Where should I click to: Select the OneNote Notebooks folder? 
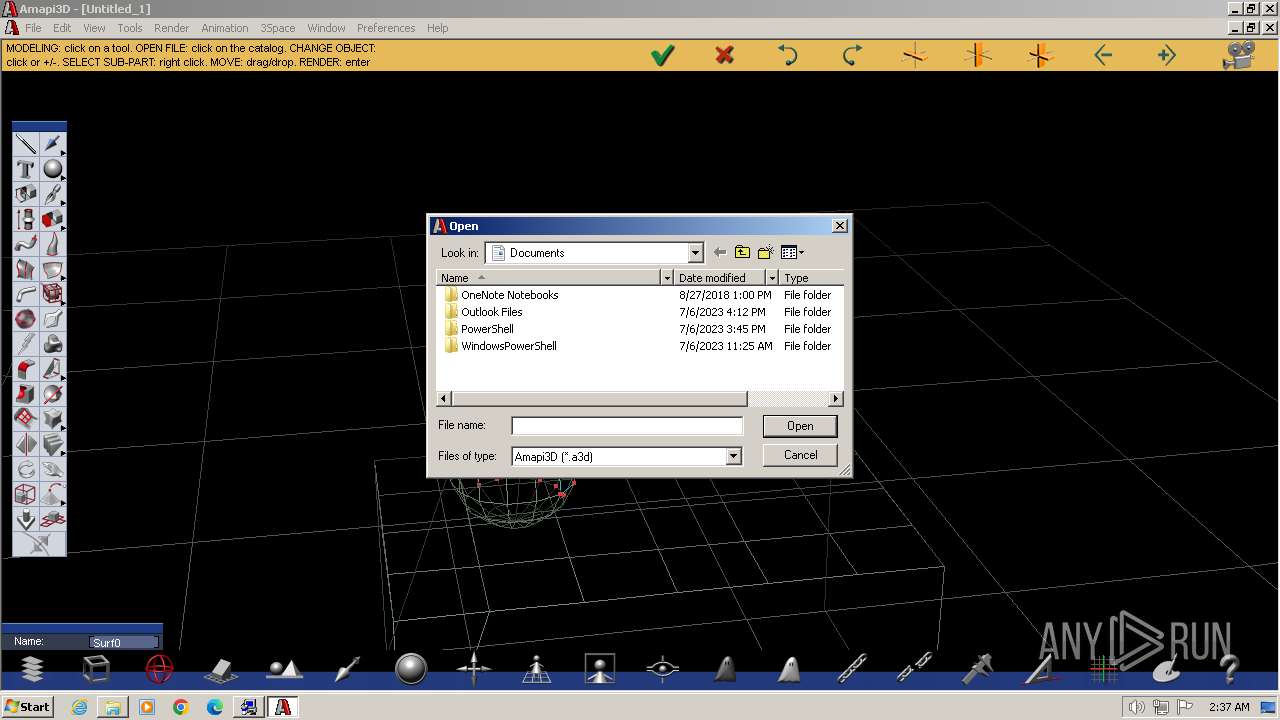501,295
